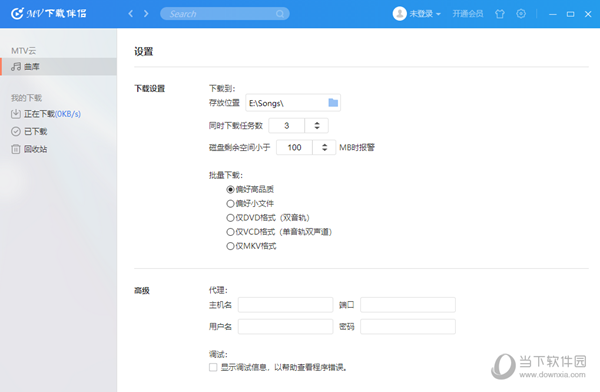Browse folder with the blue folder icon

(333, 103)
